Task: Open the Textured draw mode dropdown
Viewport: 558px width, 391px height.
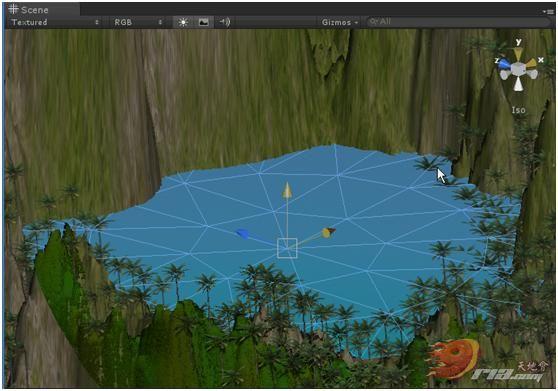Action: click(x=55, y=22)
